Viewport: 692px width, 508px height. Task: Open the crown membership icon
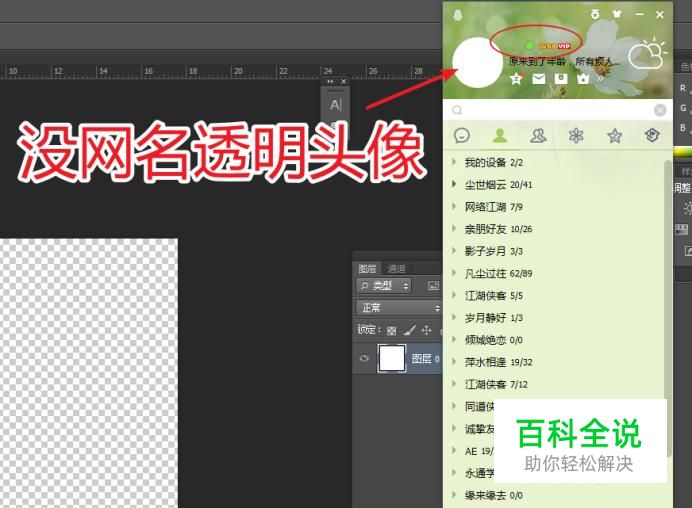click(x=583, y=79)
